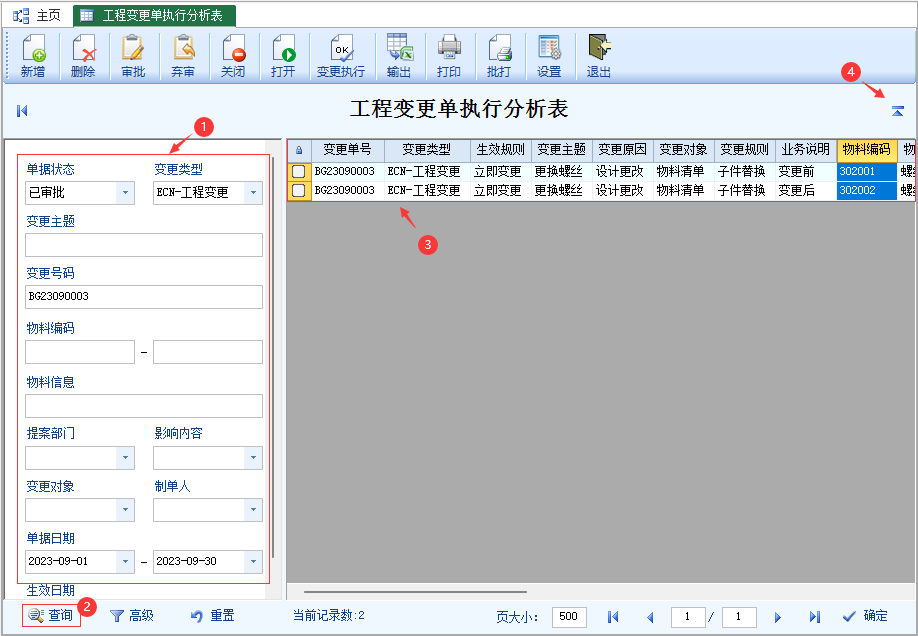Open the end date 2023-09-30 picker
Screen dimensions: 918x636
coord(253,562)
